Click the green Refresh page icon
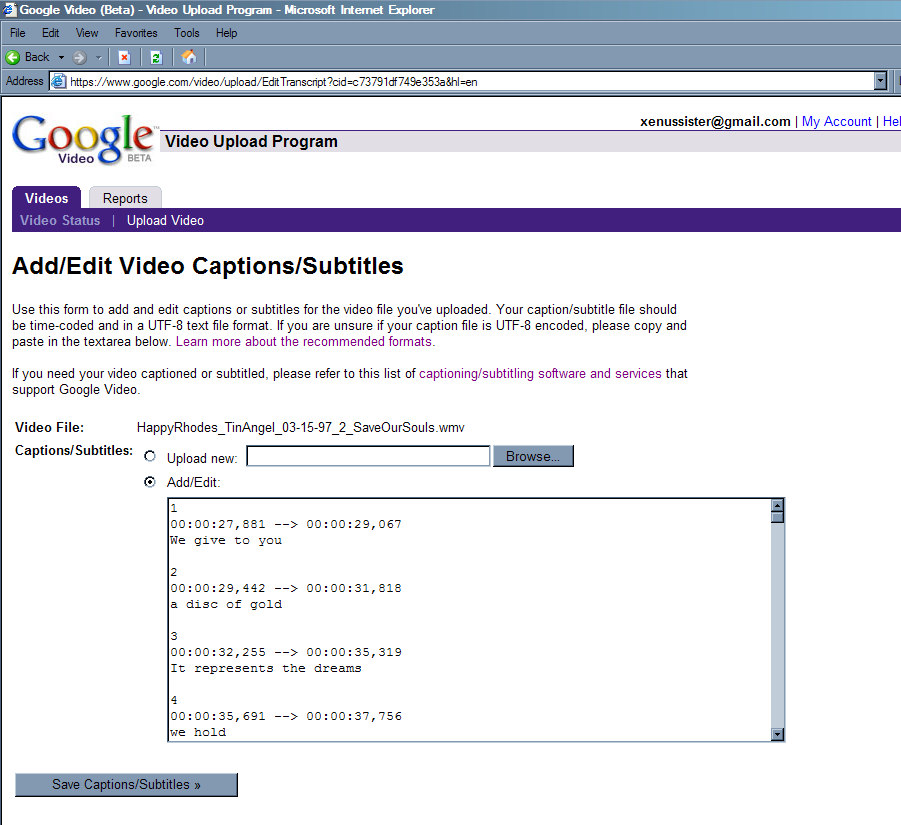901x825 pixels. point(156,57)
